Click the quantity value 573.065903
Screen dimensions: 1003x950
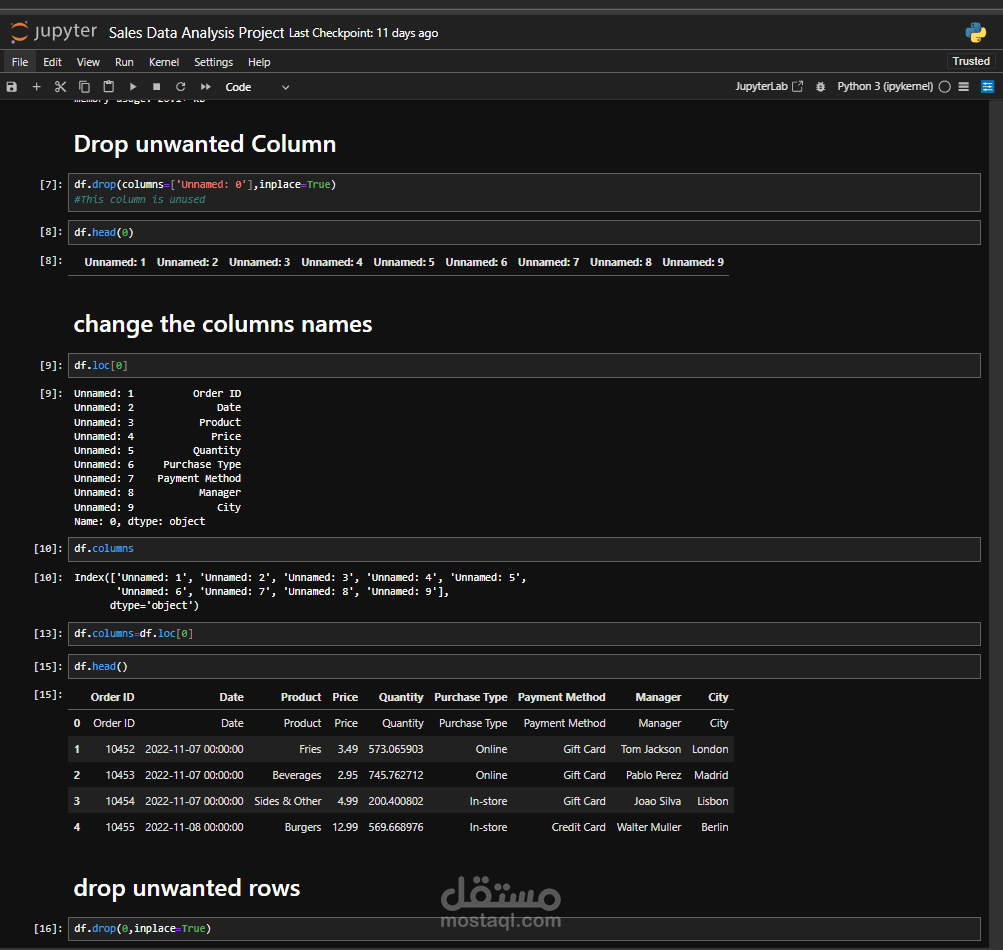(x=395, y=749)
